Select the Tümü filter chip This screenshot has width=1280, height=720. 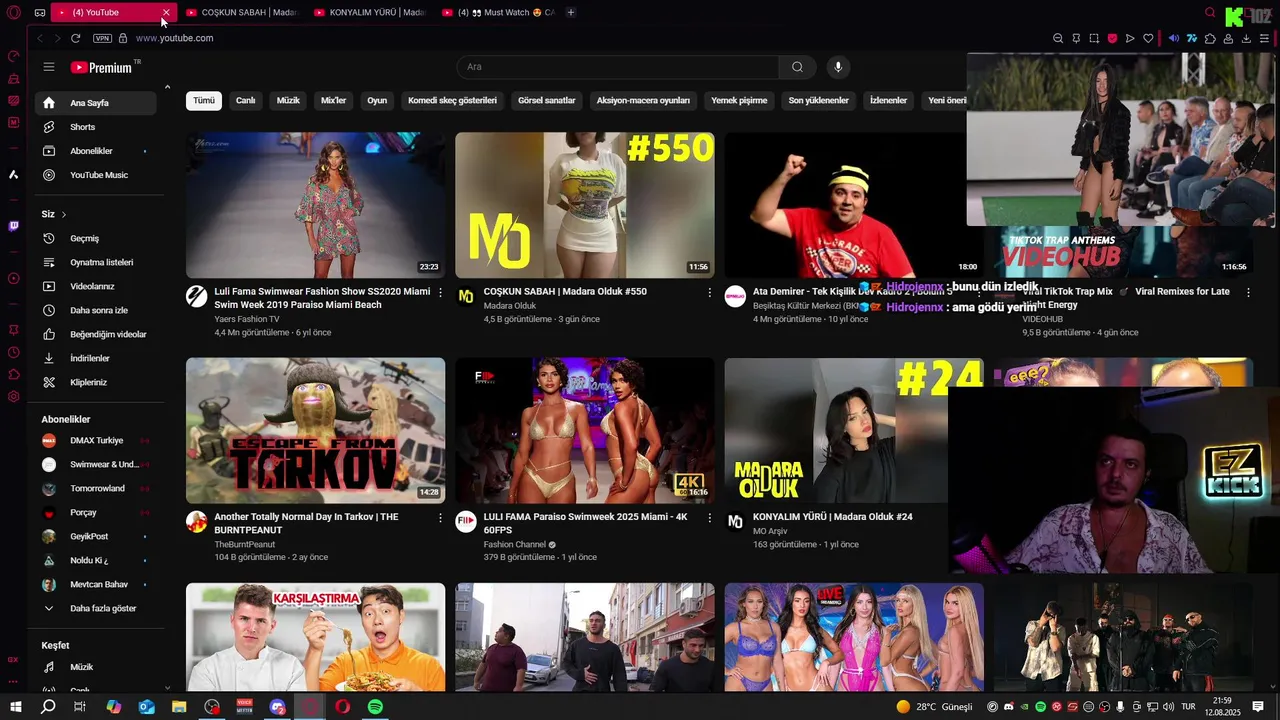[204, 101]
